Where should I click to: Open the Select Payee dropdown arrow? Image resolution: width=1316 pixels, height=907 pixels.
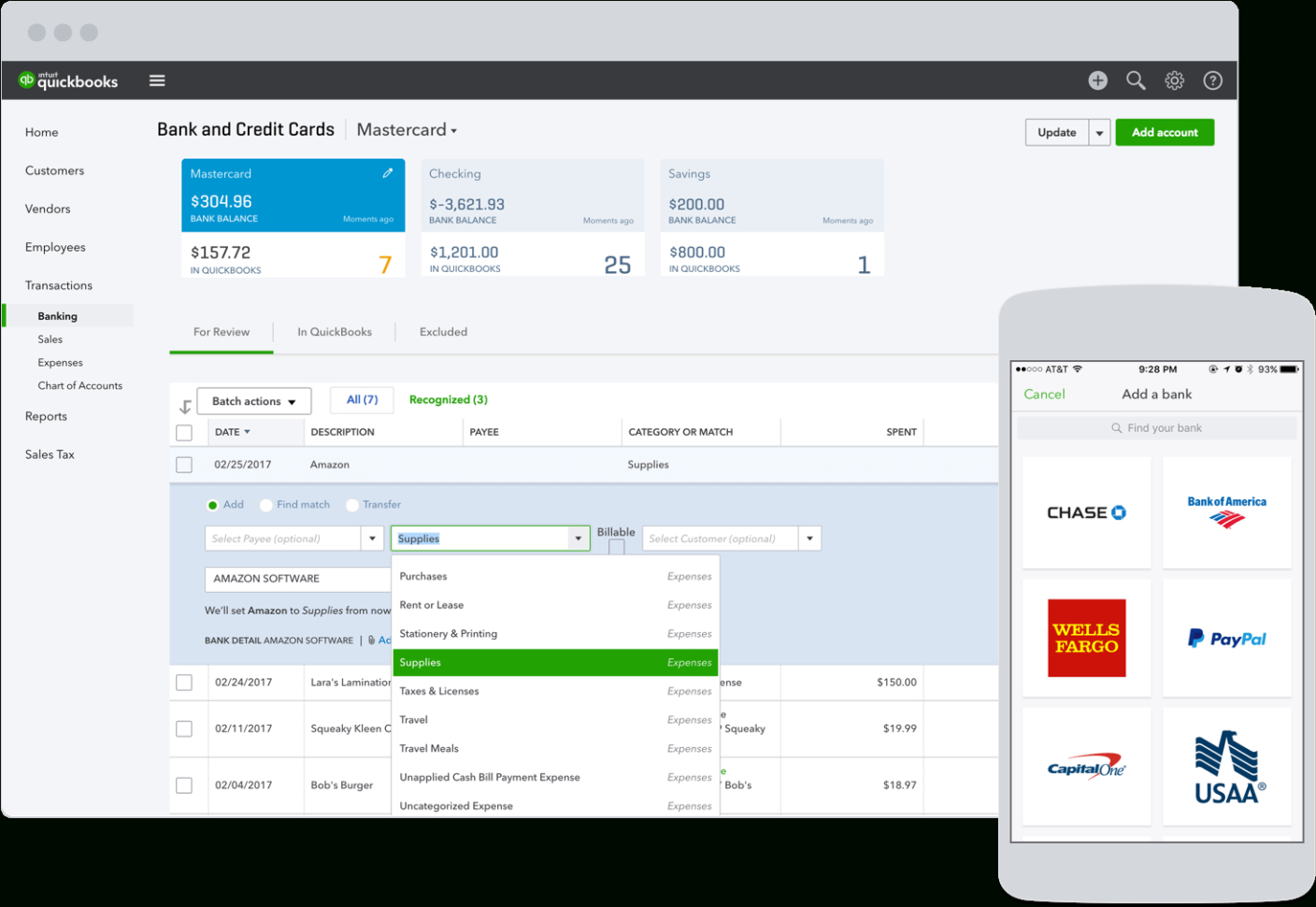point(372,538)
